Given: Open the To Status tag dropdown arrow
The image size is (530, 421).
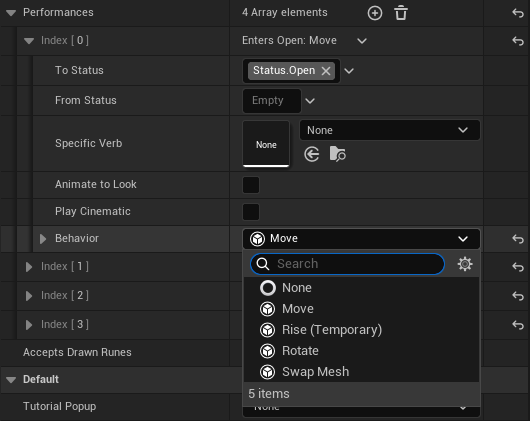Looking at the screenshot, I should [x=349, y=71].
